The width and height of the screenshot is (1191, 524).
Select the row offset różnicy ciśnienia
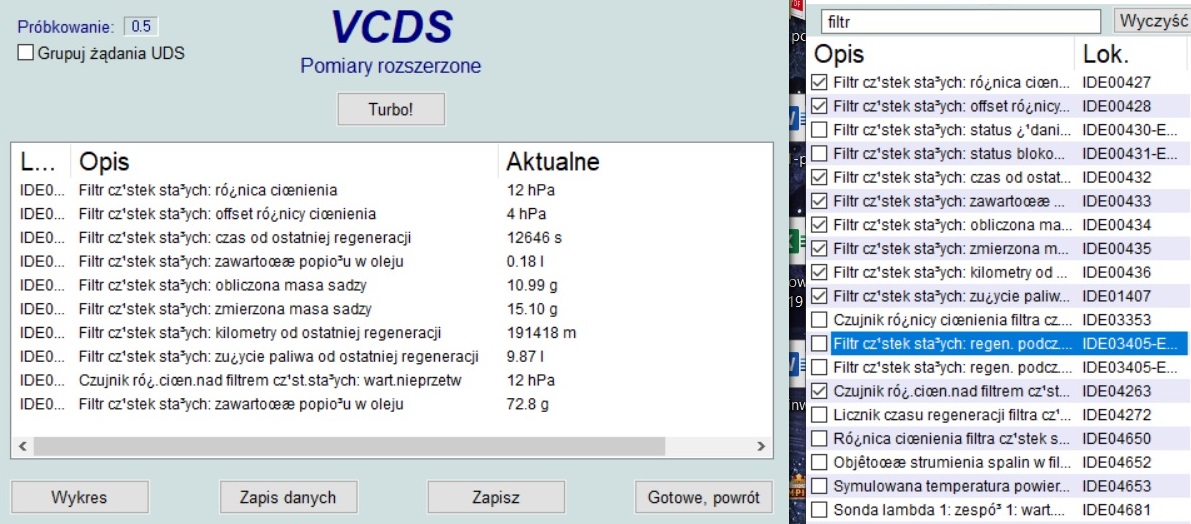(x=391, y=214)
